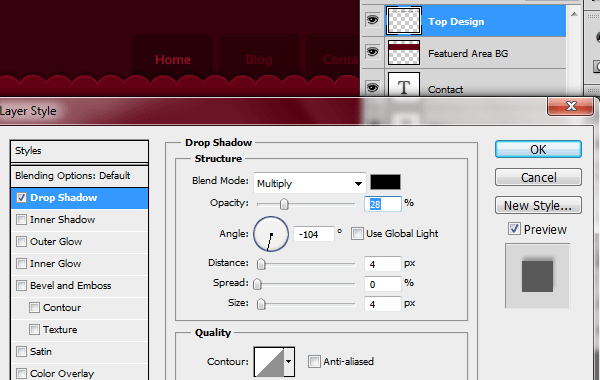Uncheck the Drop Shadow checkbox
The width and height of the screenshot is (600, 380).
21,197
